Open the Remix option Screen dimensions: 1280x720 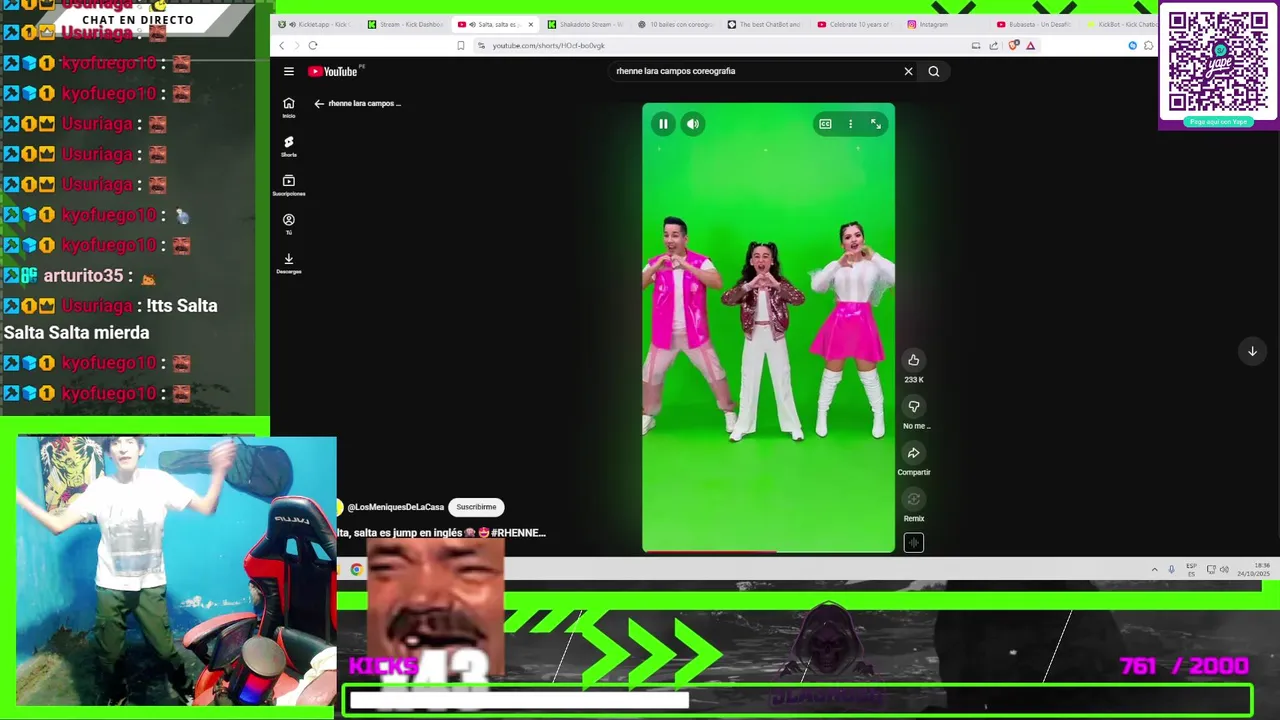913,499
